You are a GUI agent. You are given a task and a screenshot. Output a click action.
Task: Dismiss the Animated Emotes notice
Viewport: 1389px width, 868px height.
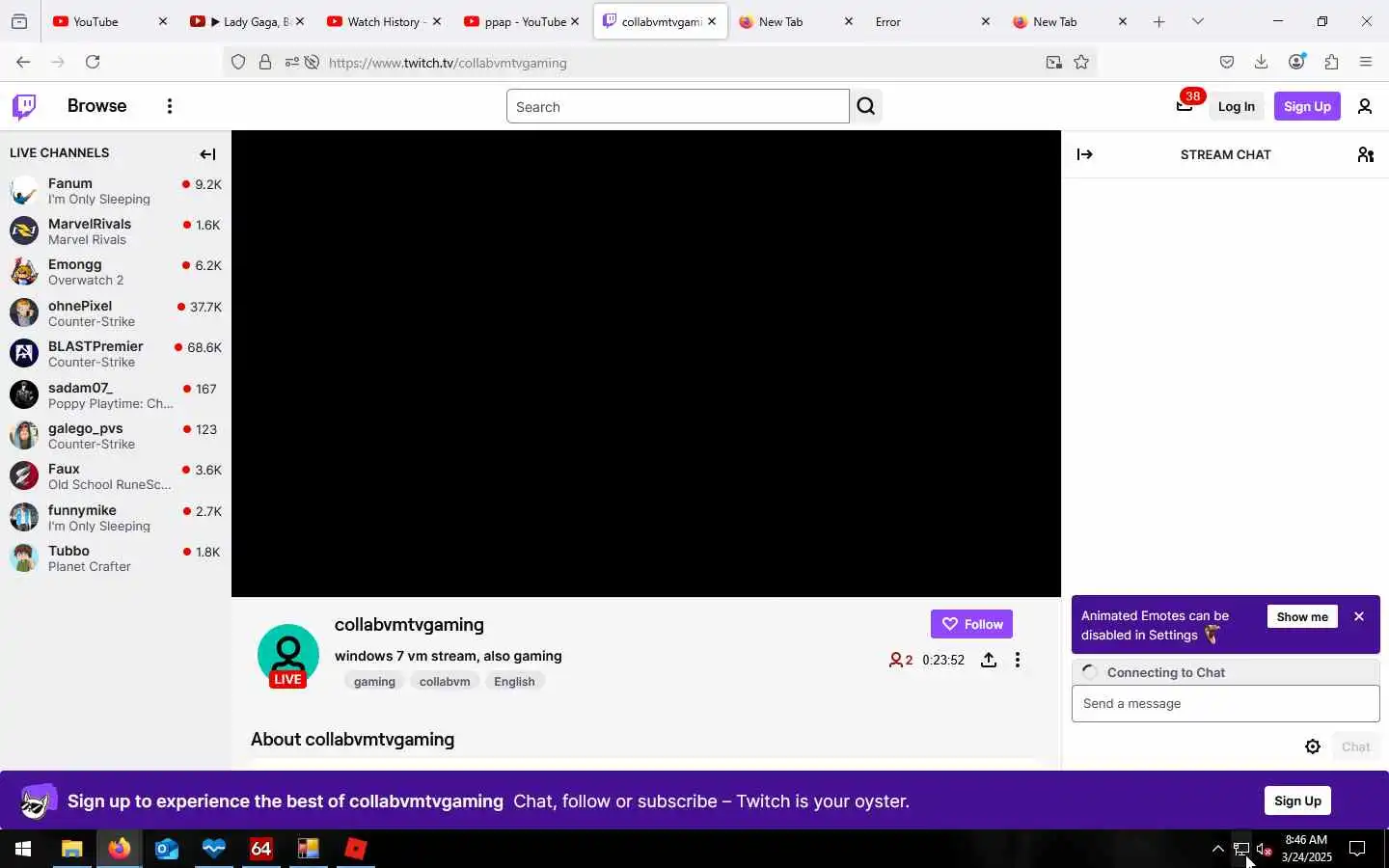point(1359,616)
